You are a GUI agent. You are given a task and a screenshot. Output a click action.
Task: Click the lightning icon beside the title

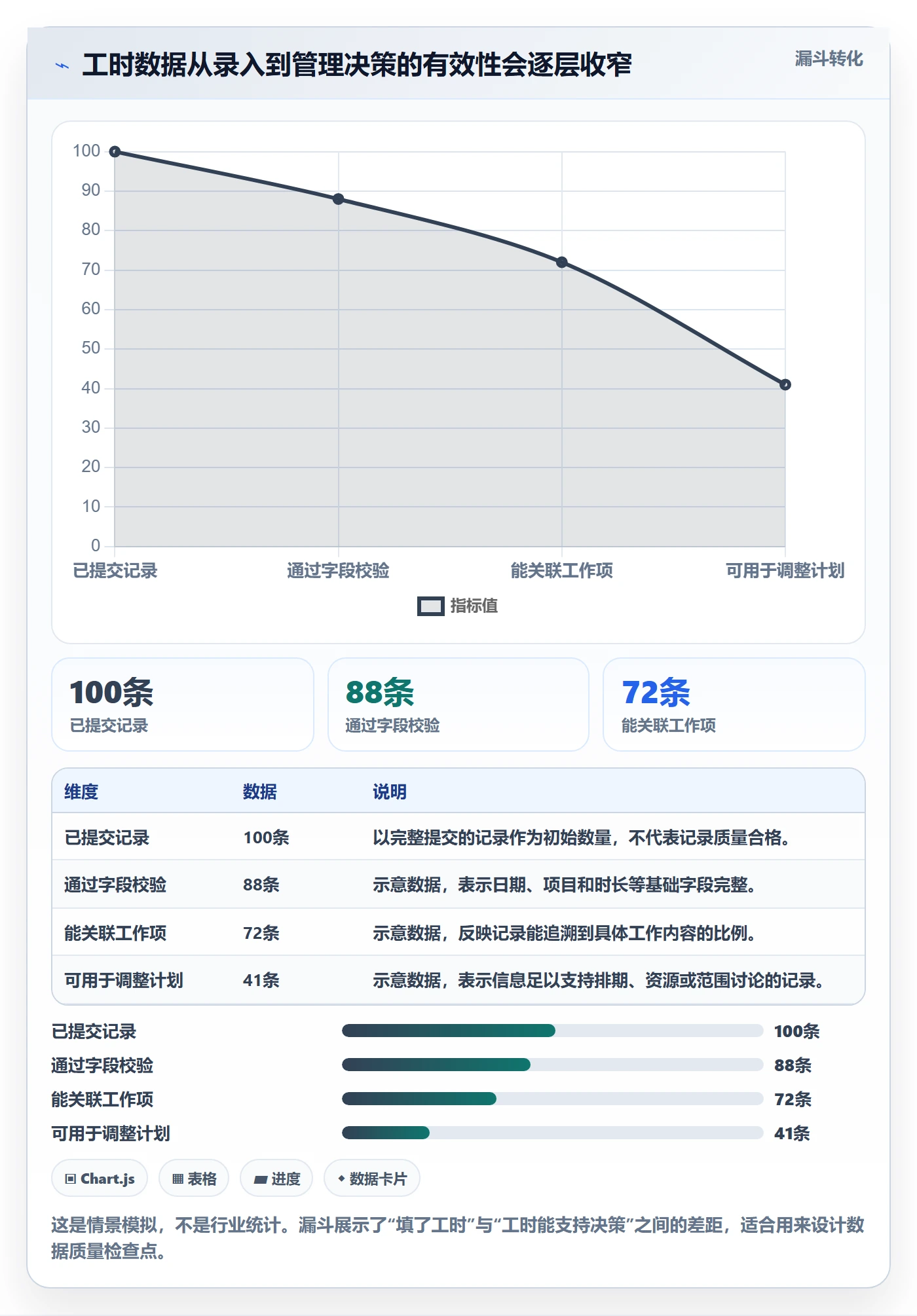click(62, 65)
